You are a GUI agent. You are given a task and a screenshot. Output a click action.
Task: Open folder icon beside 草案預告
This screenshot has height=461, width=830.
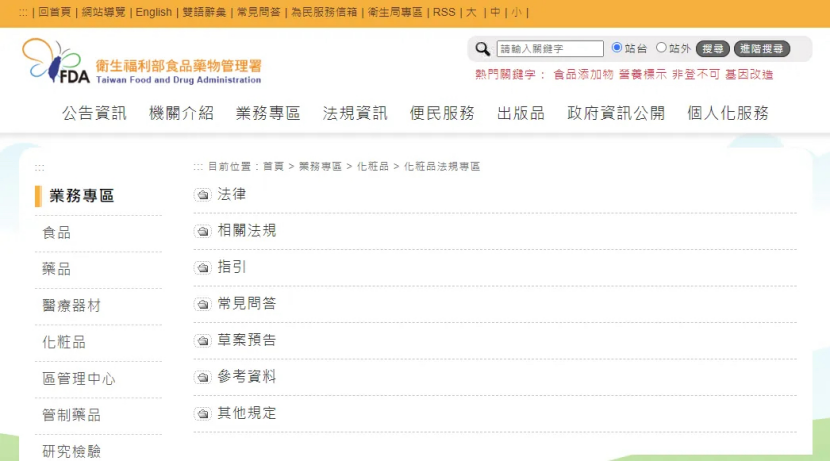(x=203, y=341)
